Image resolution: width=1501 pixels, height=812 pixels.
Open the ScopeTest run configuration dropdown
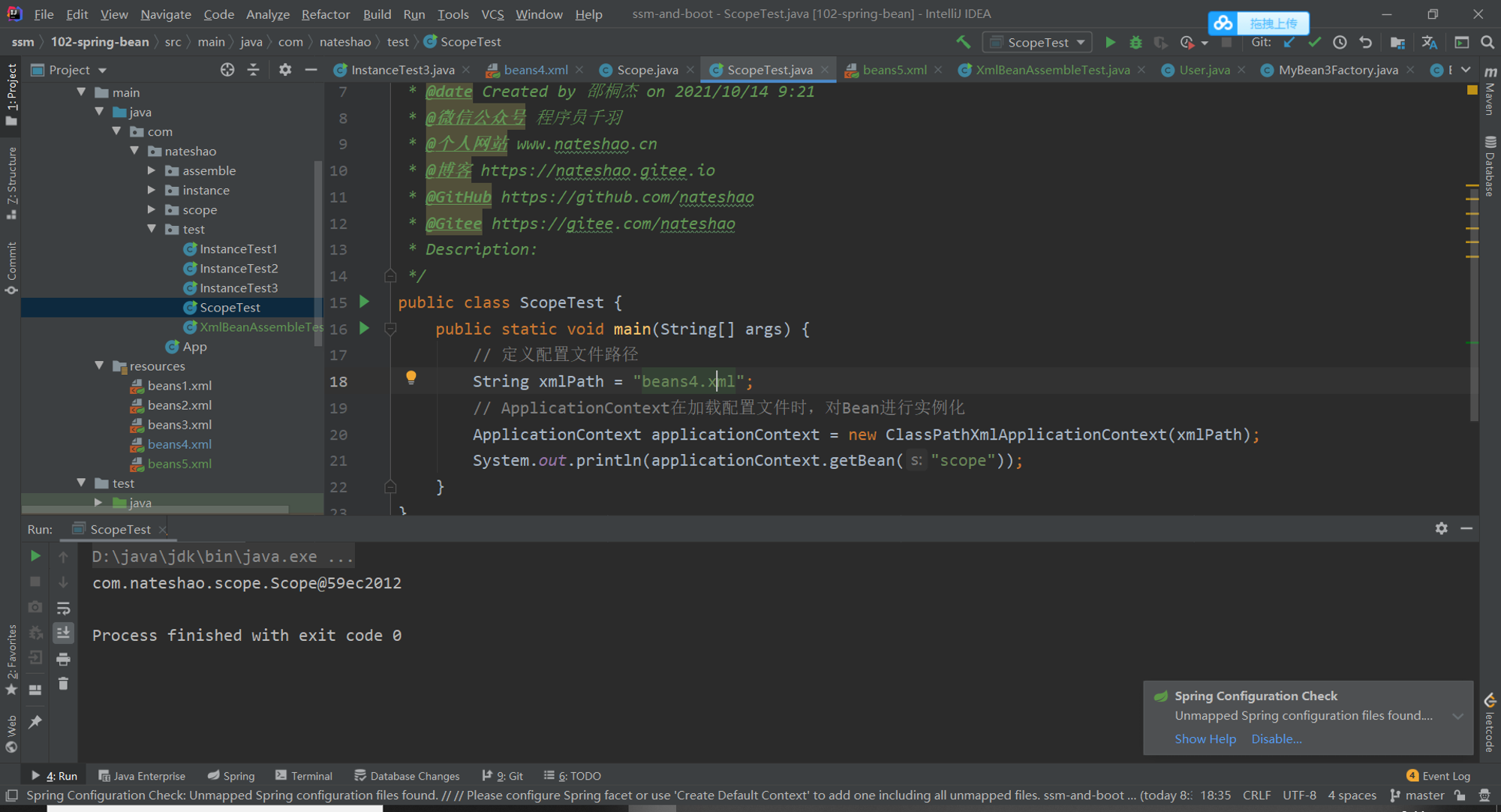coord(1038,42)
